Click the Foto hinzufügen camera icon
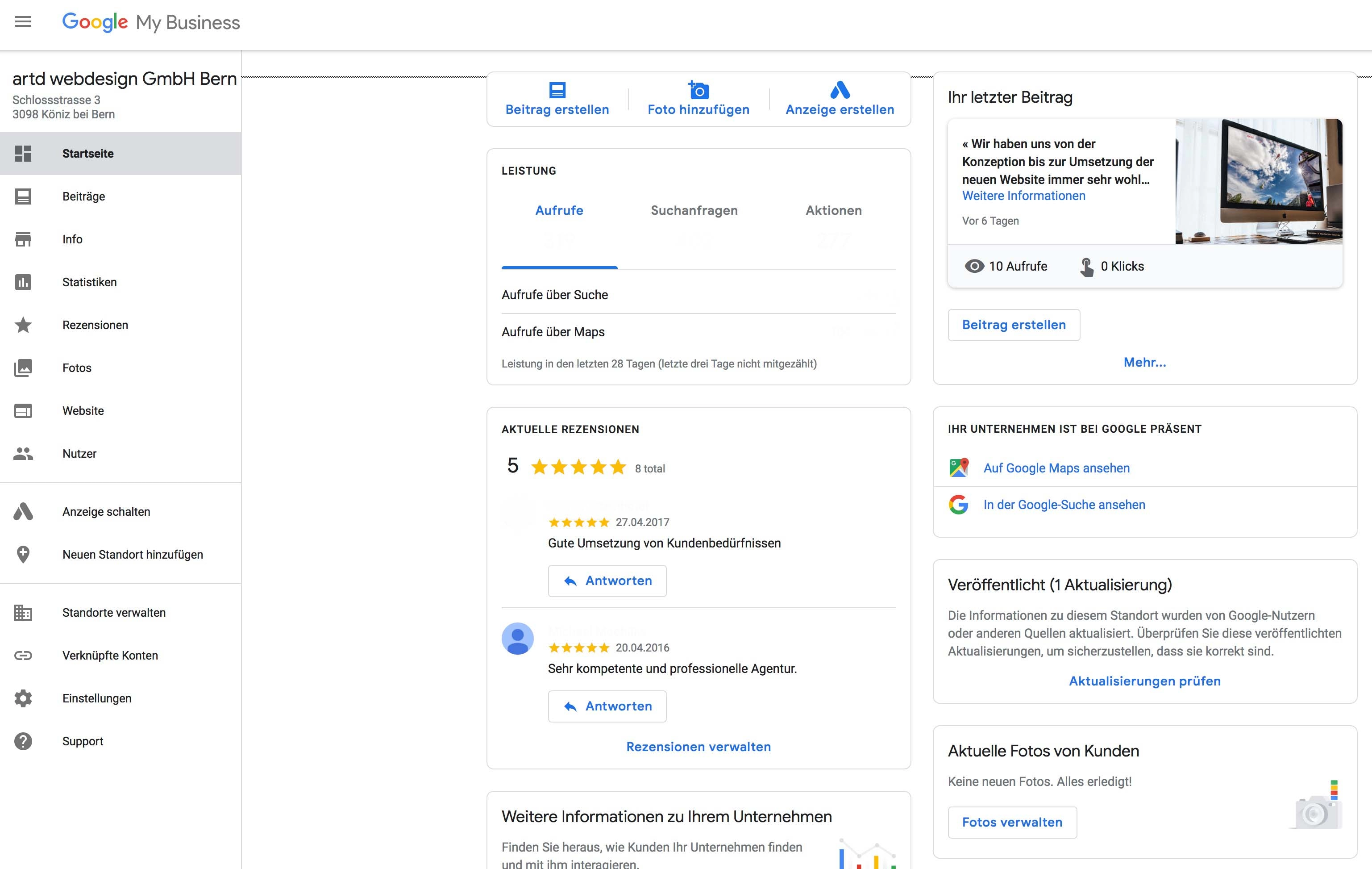The width and height of the screenshot is (1372, 869). pyautogui.click(x=698, y=90)
